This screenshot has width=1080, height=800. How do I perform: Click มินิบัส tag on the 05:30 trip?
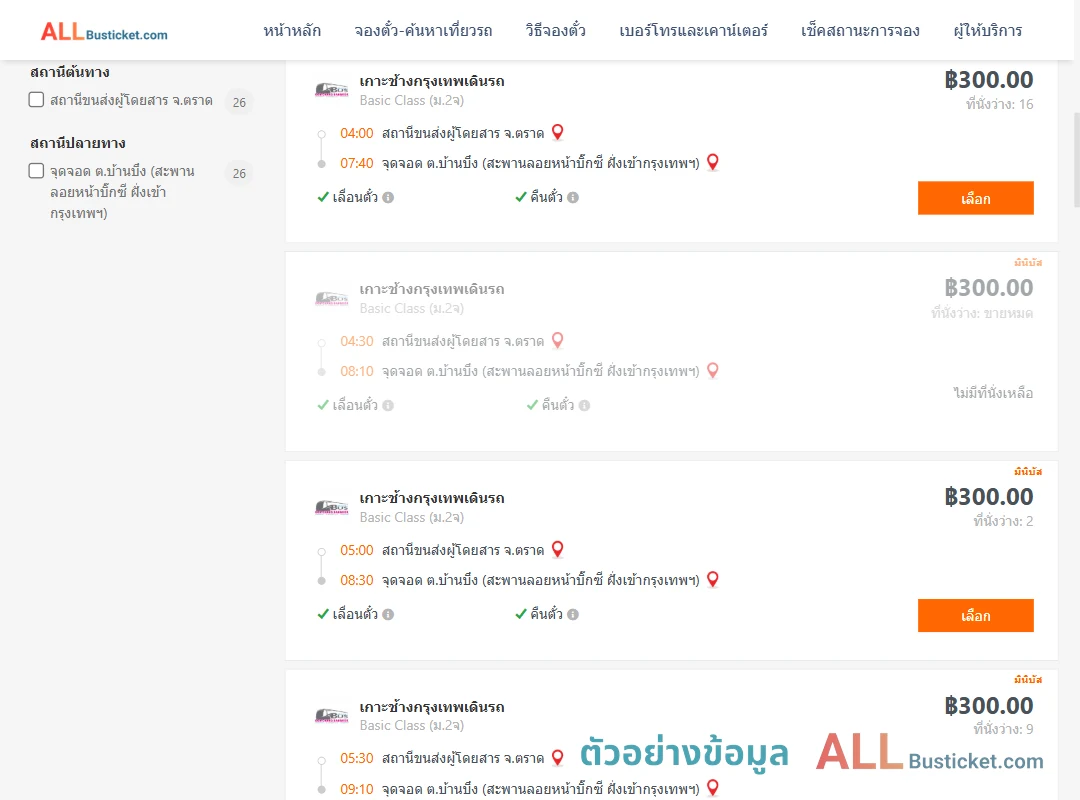pyautogui.click(x=1028, y=680)
